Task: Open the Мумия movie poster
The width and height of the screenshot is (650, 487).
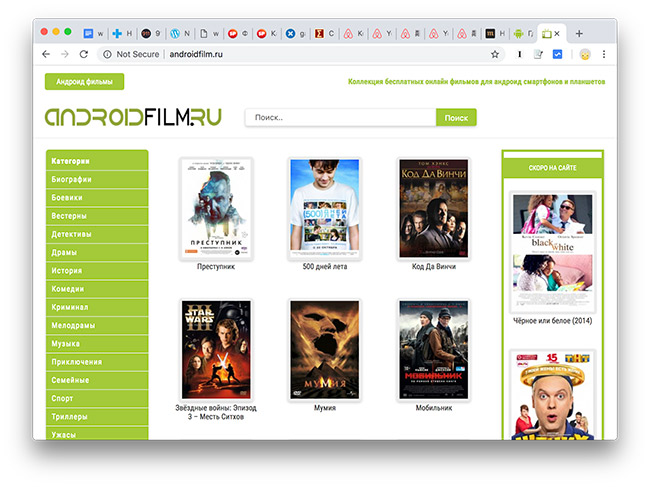Action: [325, 349]
